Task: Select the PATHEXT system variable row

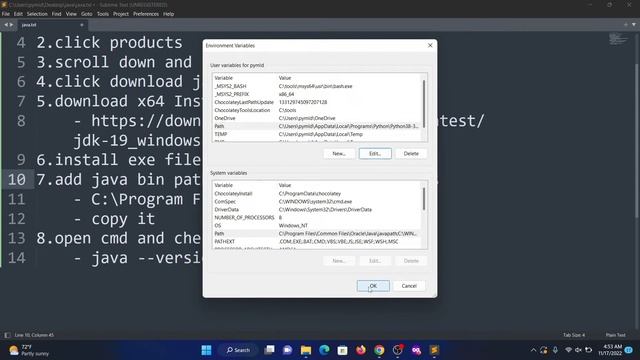Action: 317,242
